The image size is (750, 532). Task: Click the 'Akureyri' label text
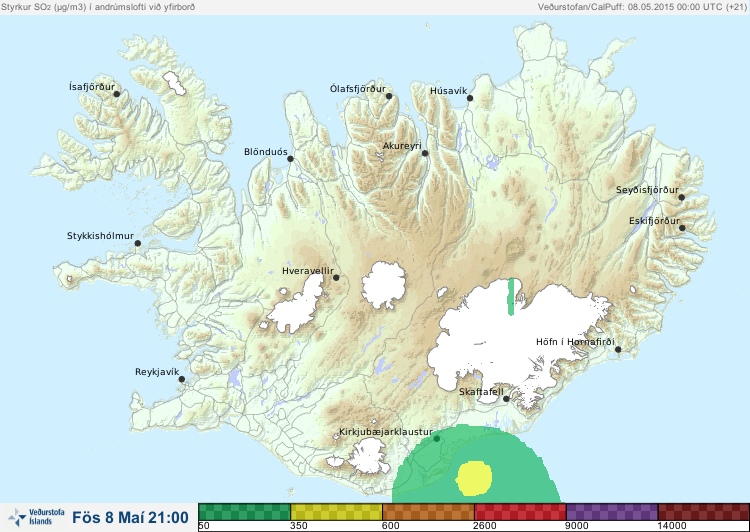point(402,146)
